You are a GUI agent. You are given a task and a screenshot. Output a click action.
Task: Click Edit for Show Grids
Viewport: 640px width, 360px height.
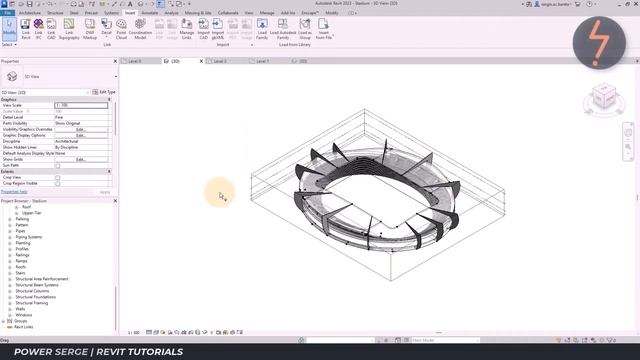point(81,159)
